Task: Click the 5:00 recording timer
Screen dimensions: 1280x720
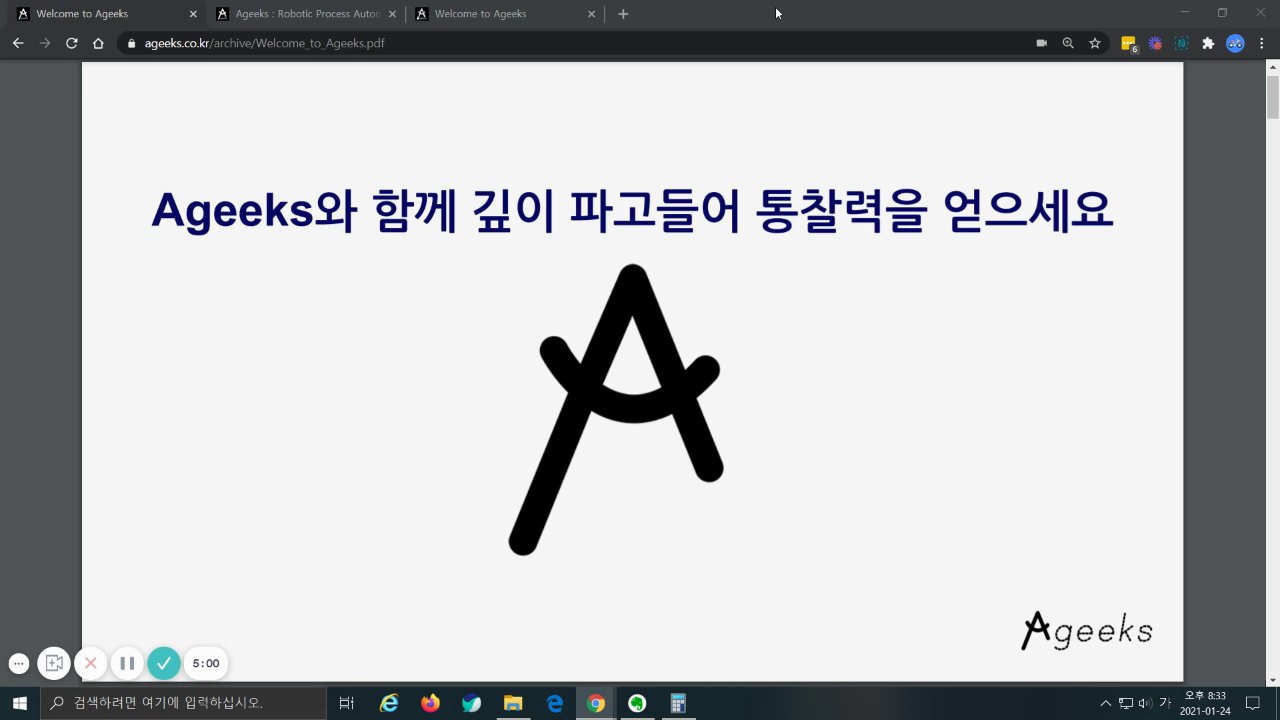Action: coord(206,663)
